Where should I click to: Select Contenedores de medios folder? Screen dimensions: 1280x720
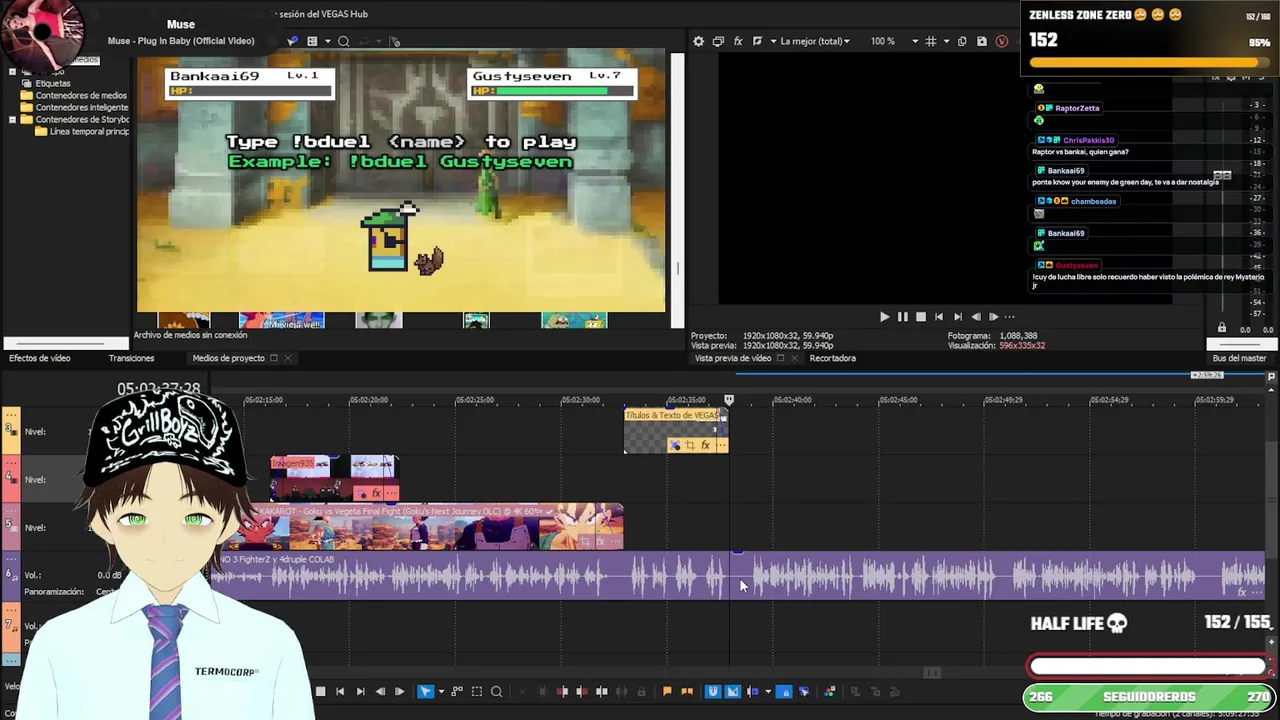coord(80,96)
